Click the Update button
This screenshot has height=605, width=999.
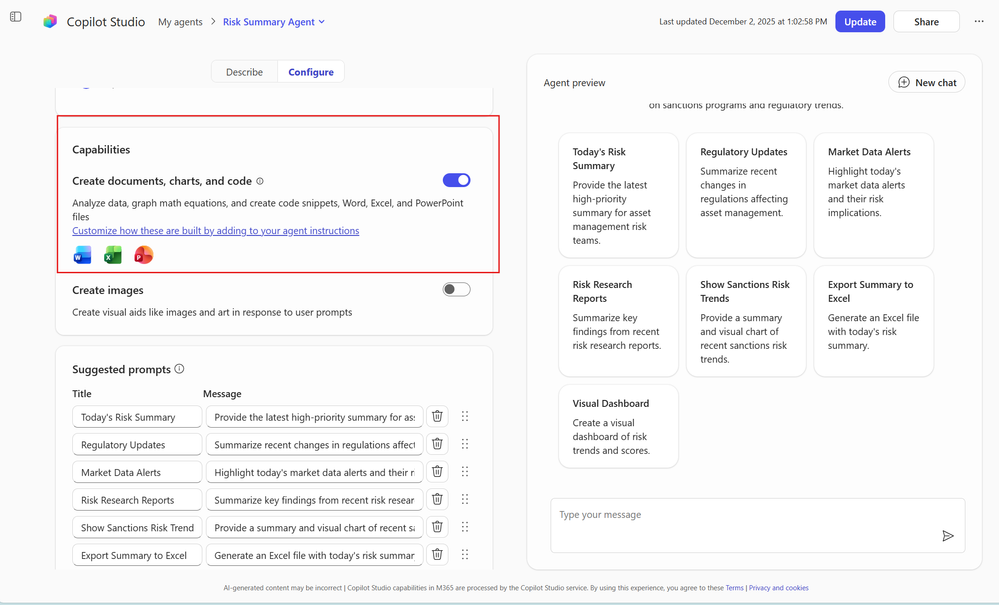[x=859, y=21]
